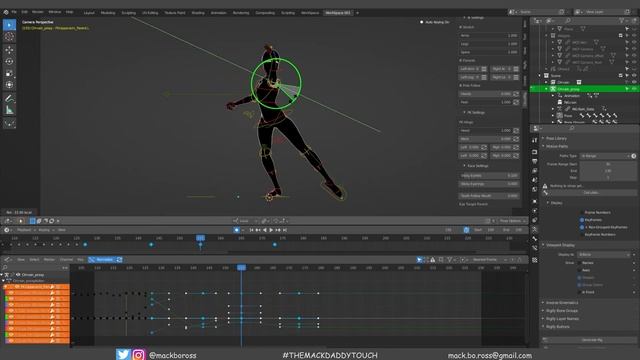Open outliner filter funnel icon
This screenshot has height=360, width=640.
[622, 20]
